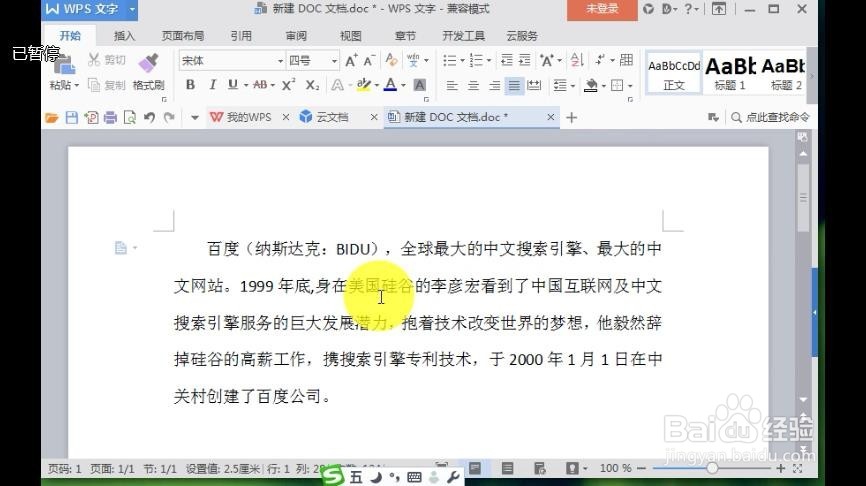Viewport: 866px width, 486px height.
Task: Align text right
Action: 494,85
